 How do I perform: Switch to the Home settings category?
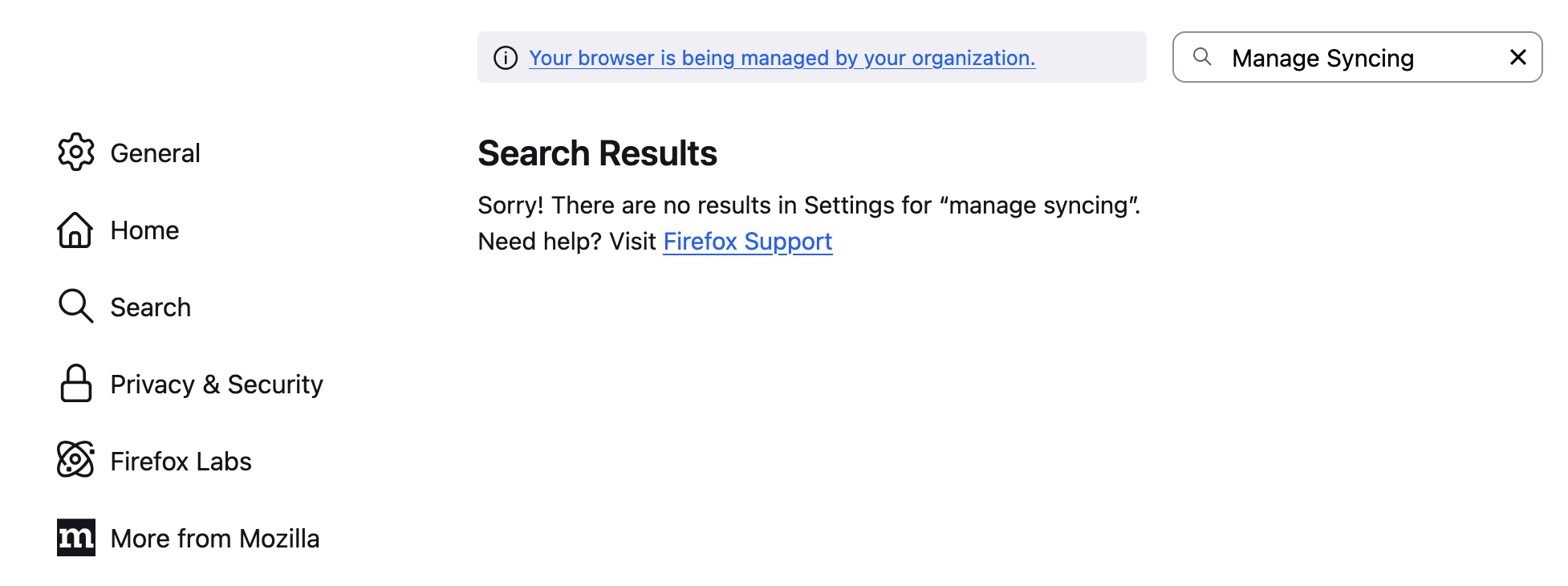[x=144, y=230]
